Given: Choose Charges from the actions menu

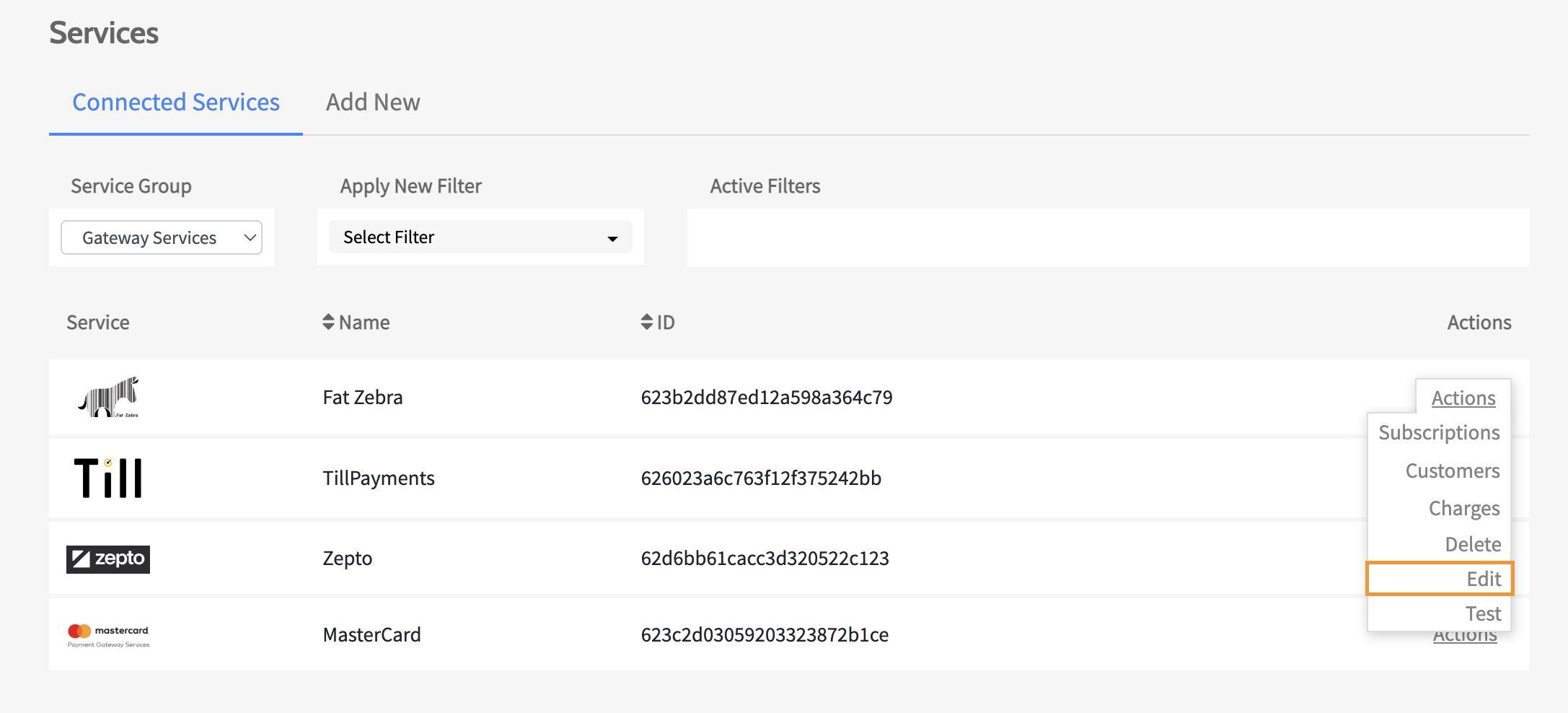Looking at the screenshot, I should point(1463,508).
